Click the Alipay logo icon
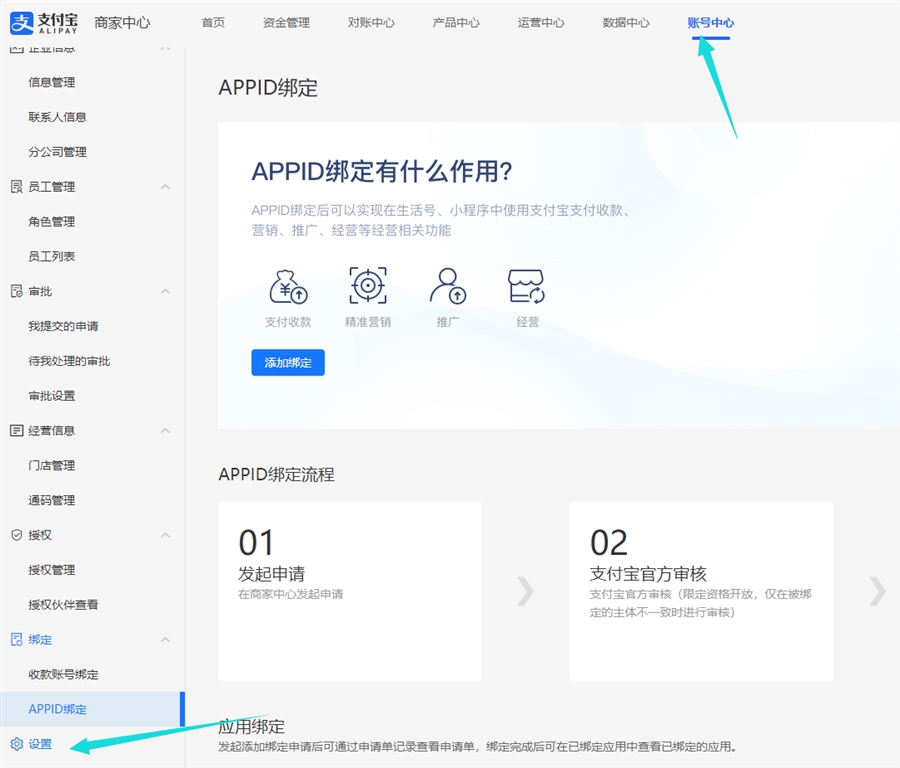This screenshot has height=768, width=900. [22, 22]
